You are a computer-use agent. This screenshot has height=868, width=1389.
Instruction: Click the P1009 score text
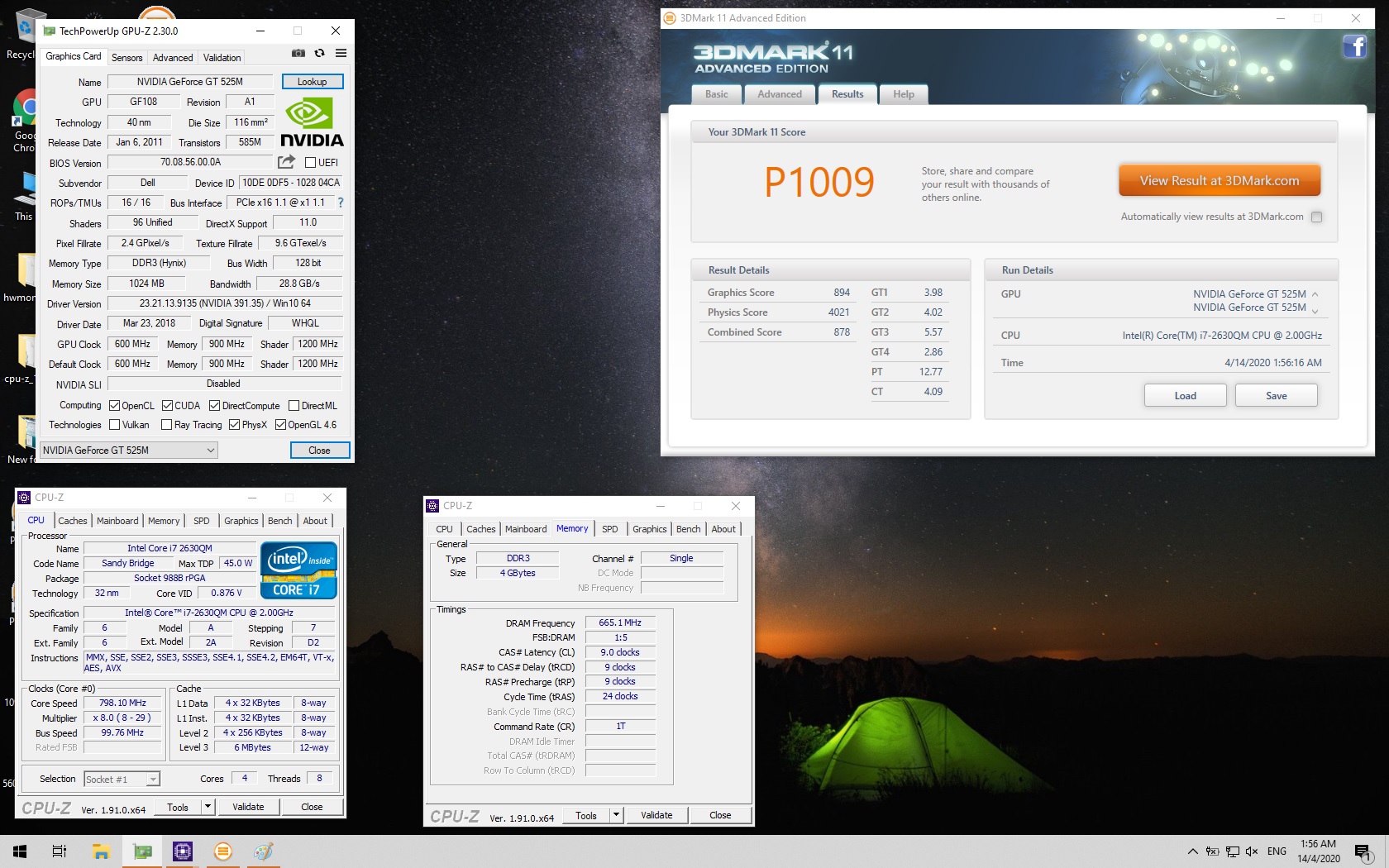[x=819, y=183]
